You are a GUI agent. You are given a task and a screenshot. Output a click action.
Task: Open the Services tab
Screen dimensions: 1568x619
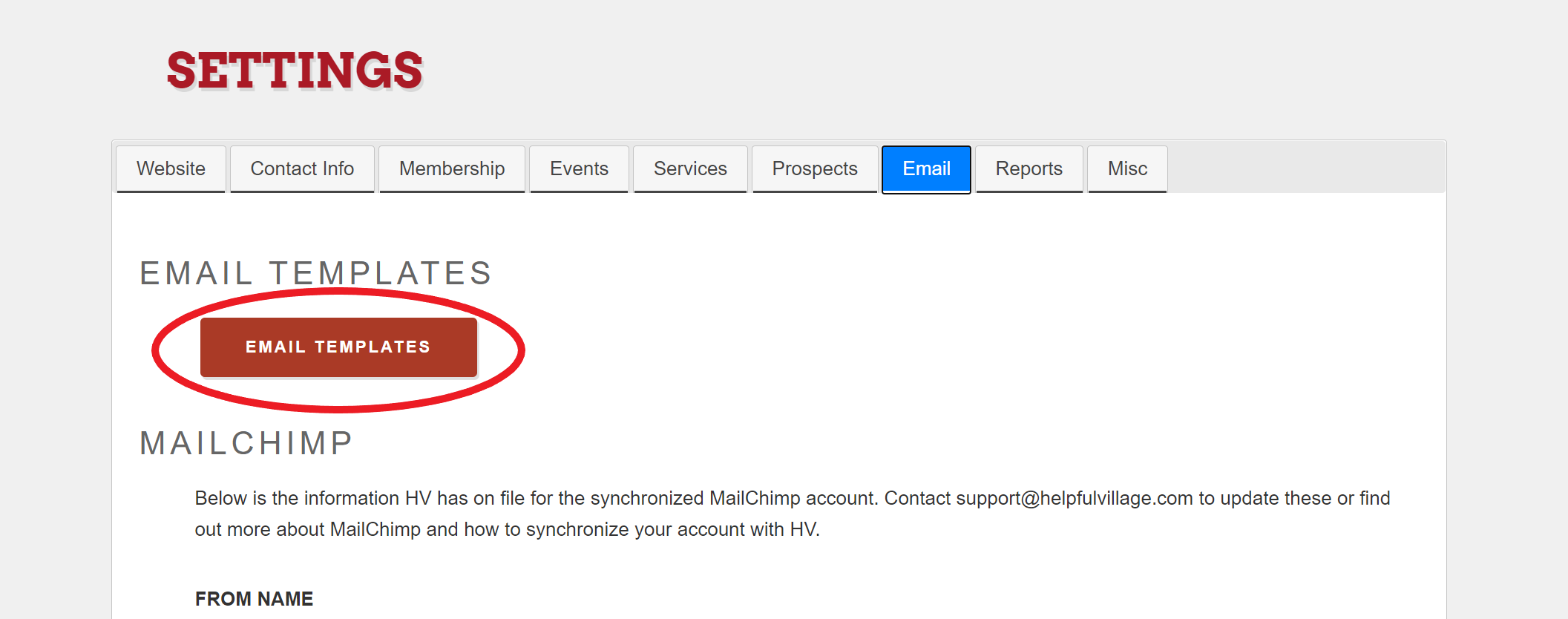(690, 169)
